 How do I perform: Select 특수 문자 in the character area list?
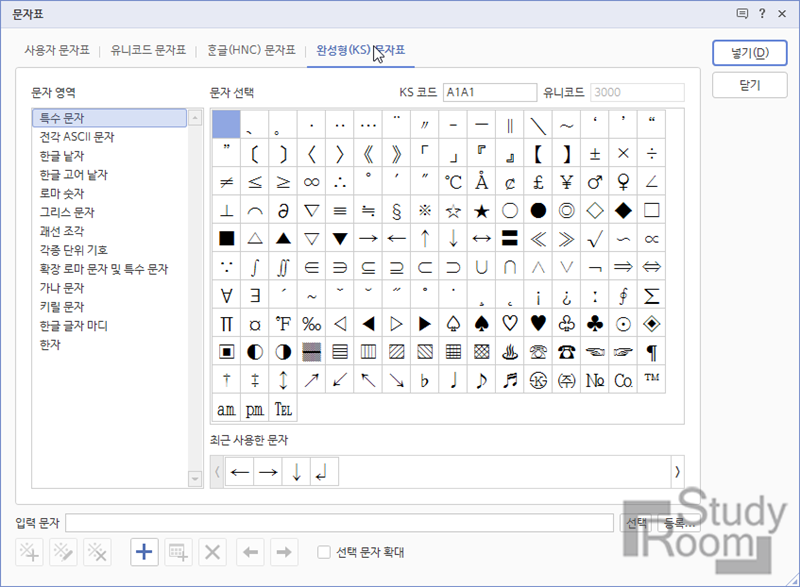(x=110, y=118)
